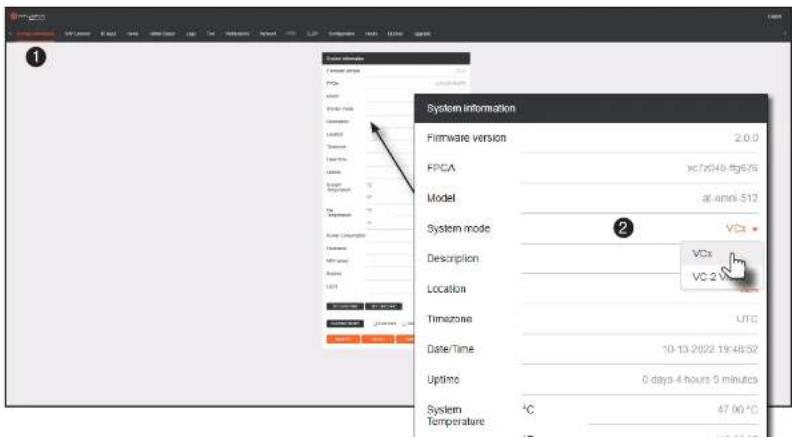Go to the Configuration tab in the navigation bar
The height and width of the screenshot is (439, 792).
tap(341, 34)
